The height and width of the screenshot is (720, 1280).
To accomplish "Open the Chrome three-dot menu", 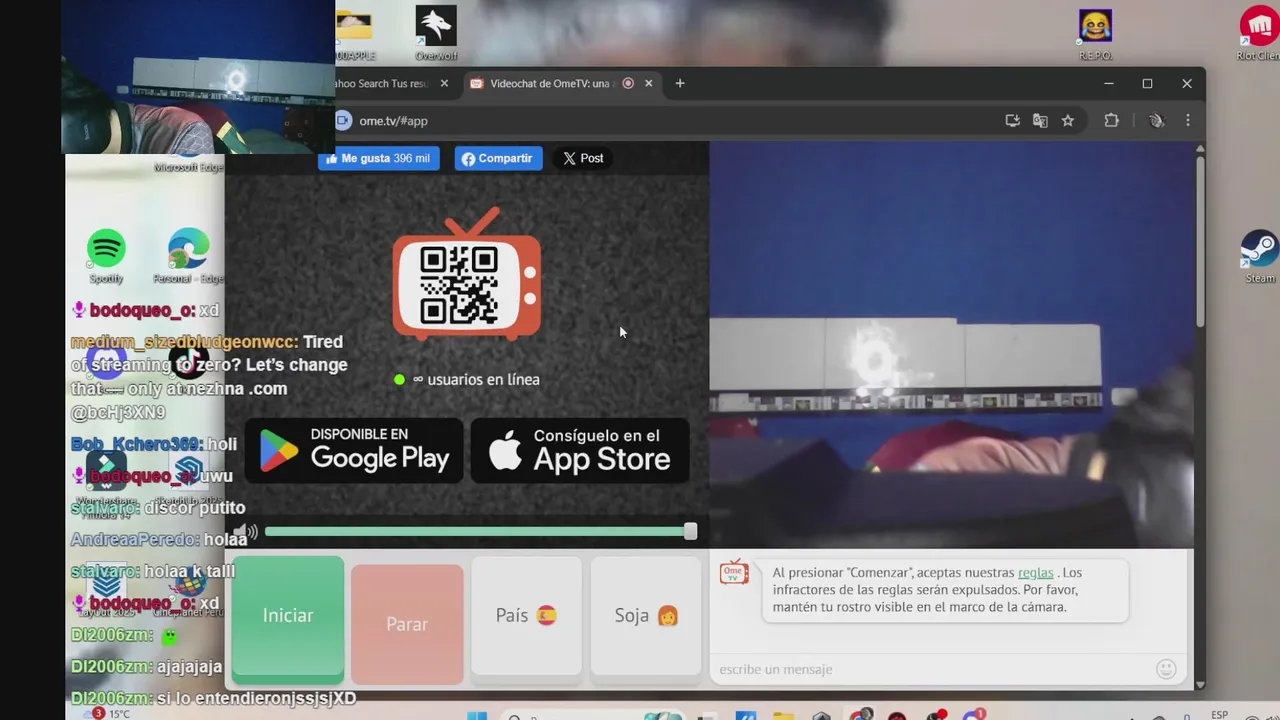I will (1188, 121).
